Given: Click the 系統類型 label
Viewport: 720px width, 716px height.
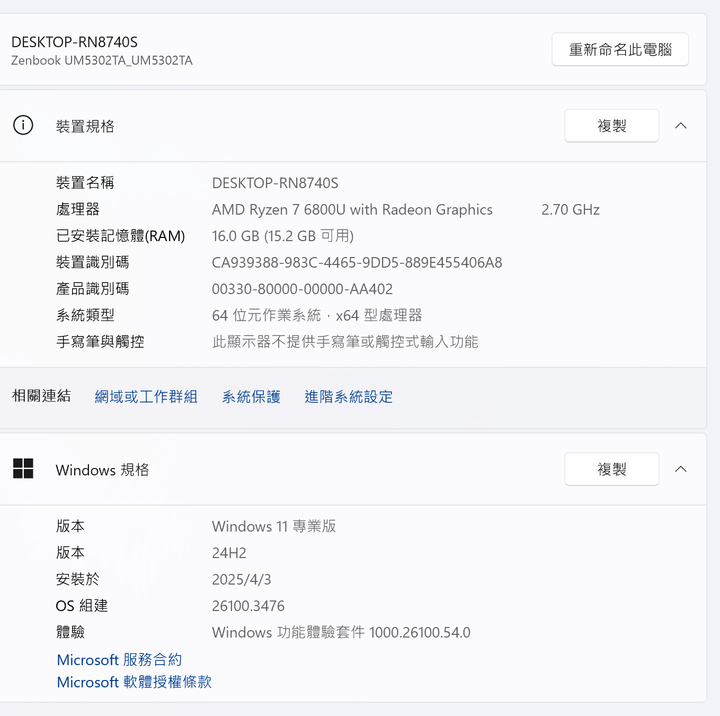Looking at the screenshot, I should [85, 315].
